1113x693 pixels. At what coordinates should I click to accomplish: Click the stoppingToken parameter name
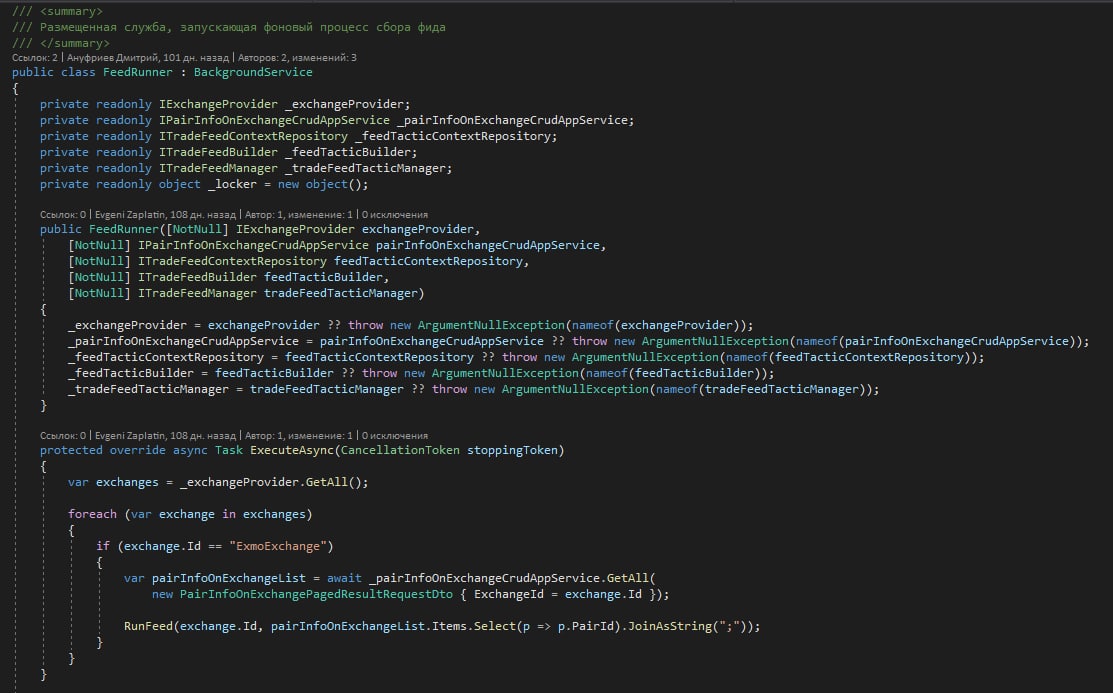[x=512, y=450]
